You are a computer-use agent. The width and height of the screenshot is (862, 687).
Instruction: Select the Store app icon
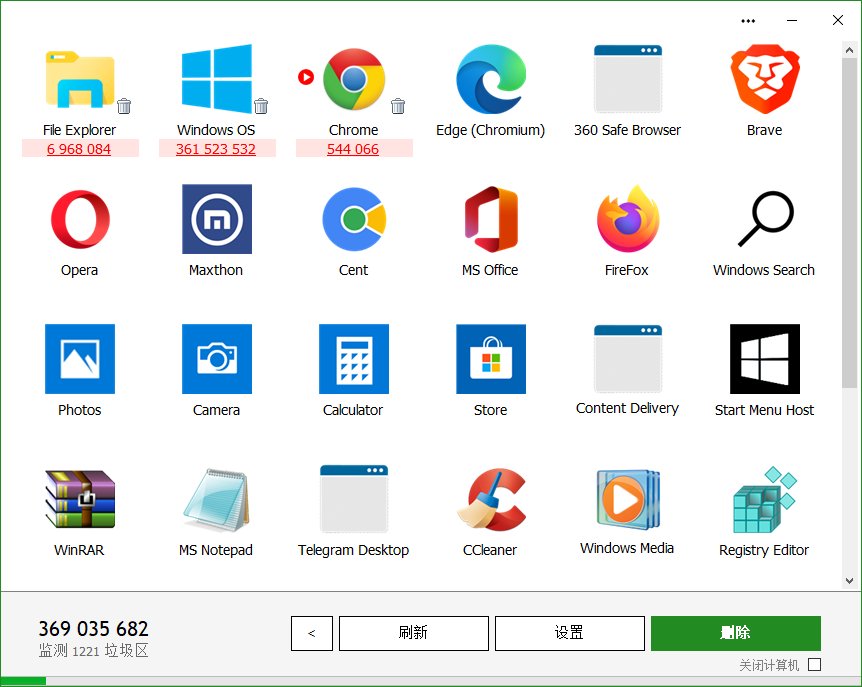coord(491,359)
